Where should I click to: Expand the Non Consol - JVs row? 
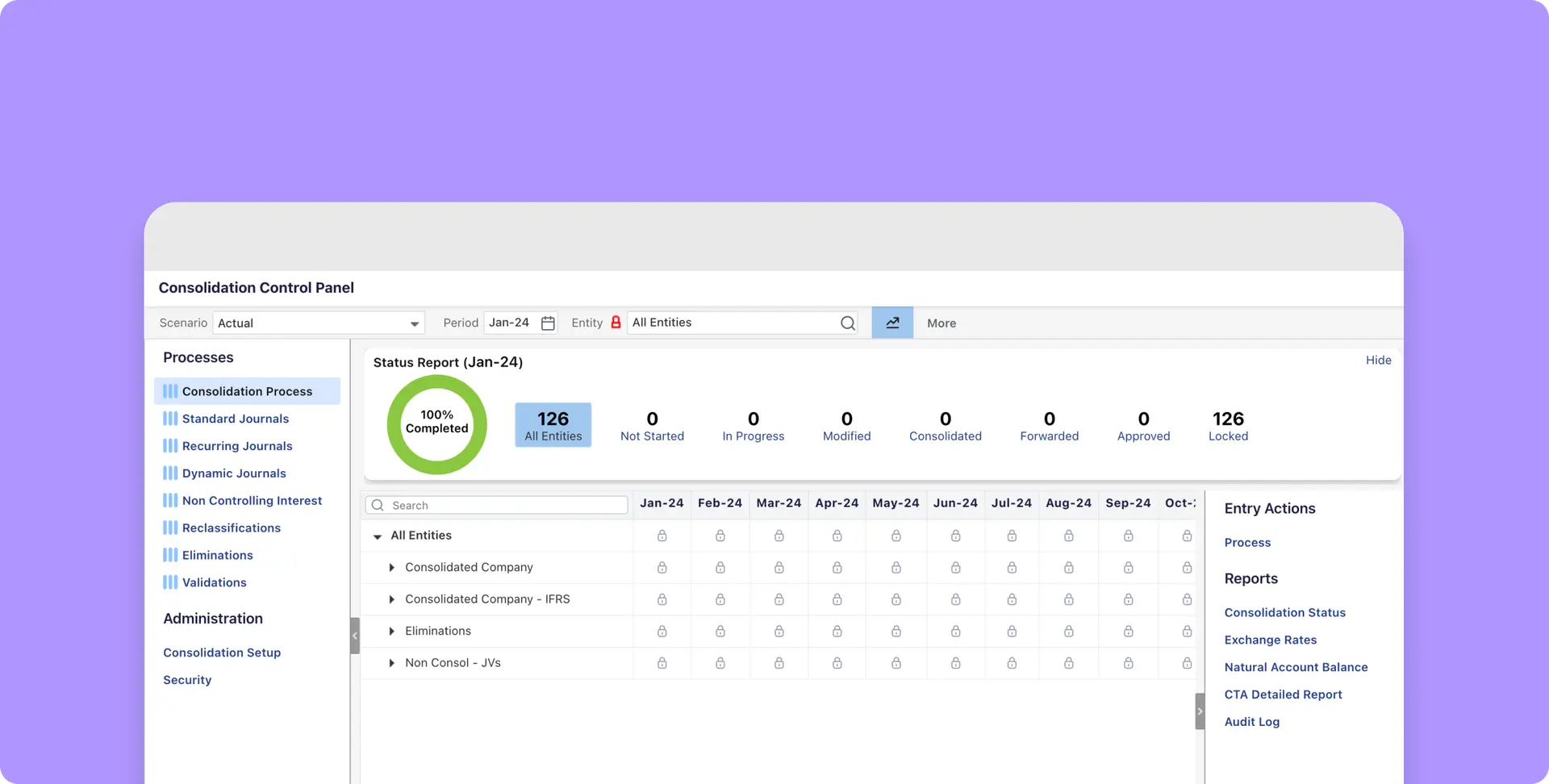pos(391,663)
